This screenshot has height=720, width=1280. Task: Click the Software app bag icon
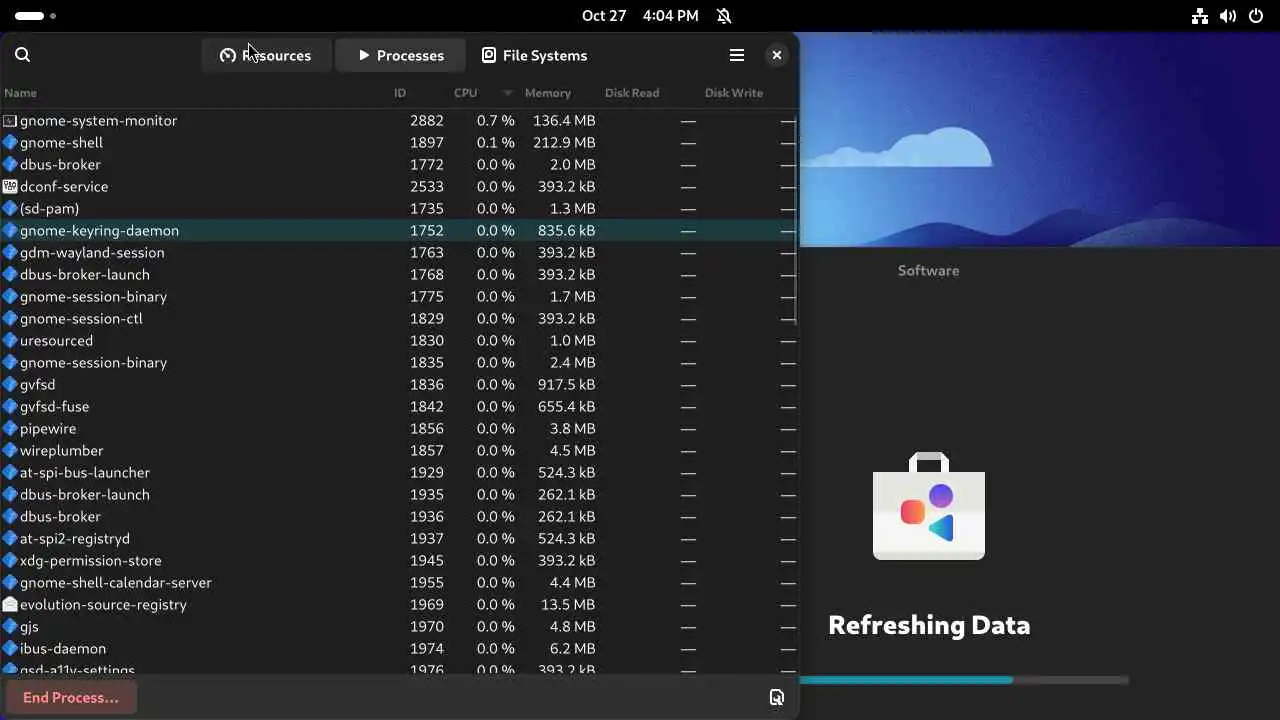[929, 506]
